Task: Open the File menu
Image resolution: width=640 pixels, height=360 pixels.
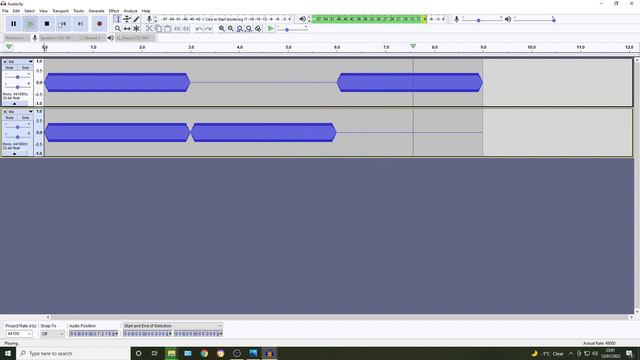Action: point(5,11)
